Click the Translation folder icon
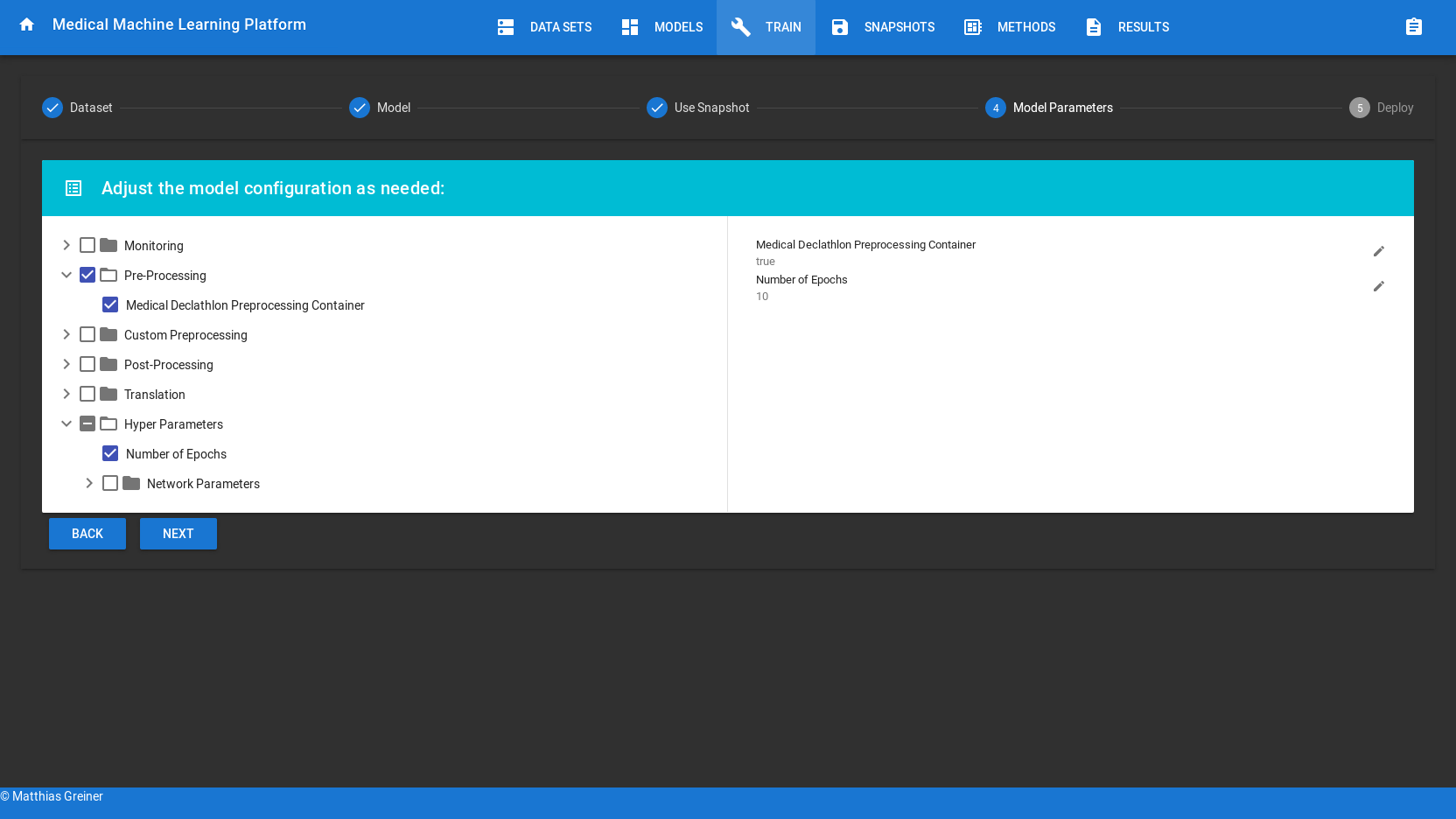The image size is (1456, 819). coord(108,394)
